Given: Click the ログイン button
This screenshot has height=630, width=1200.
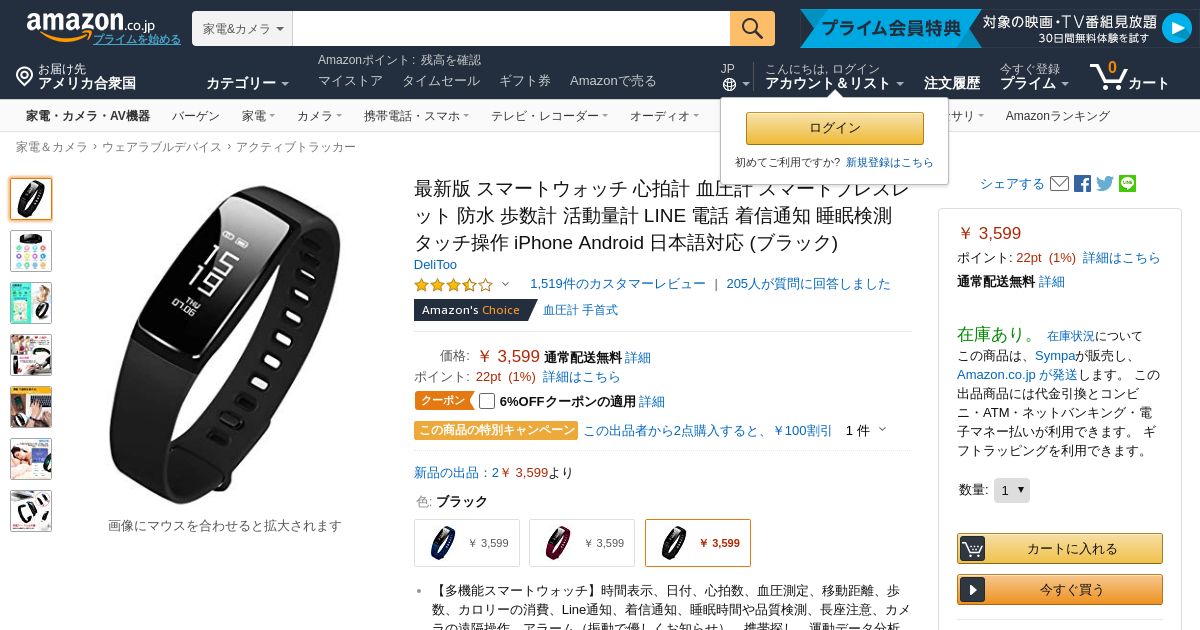Looking at the screenshot, I should pos(835,128).
